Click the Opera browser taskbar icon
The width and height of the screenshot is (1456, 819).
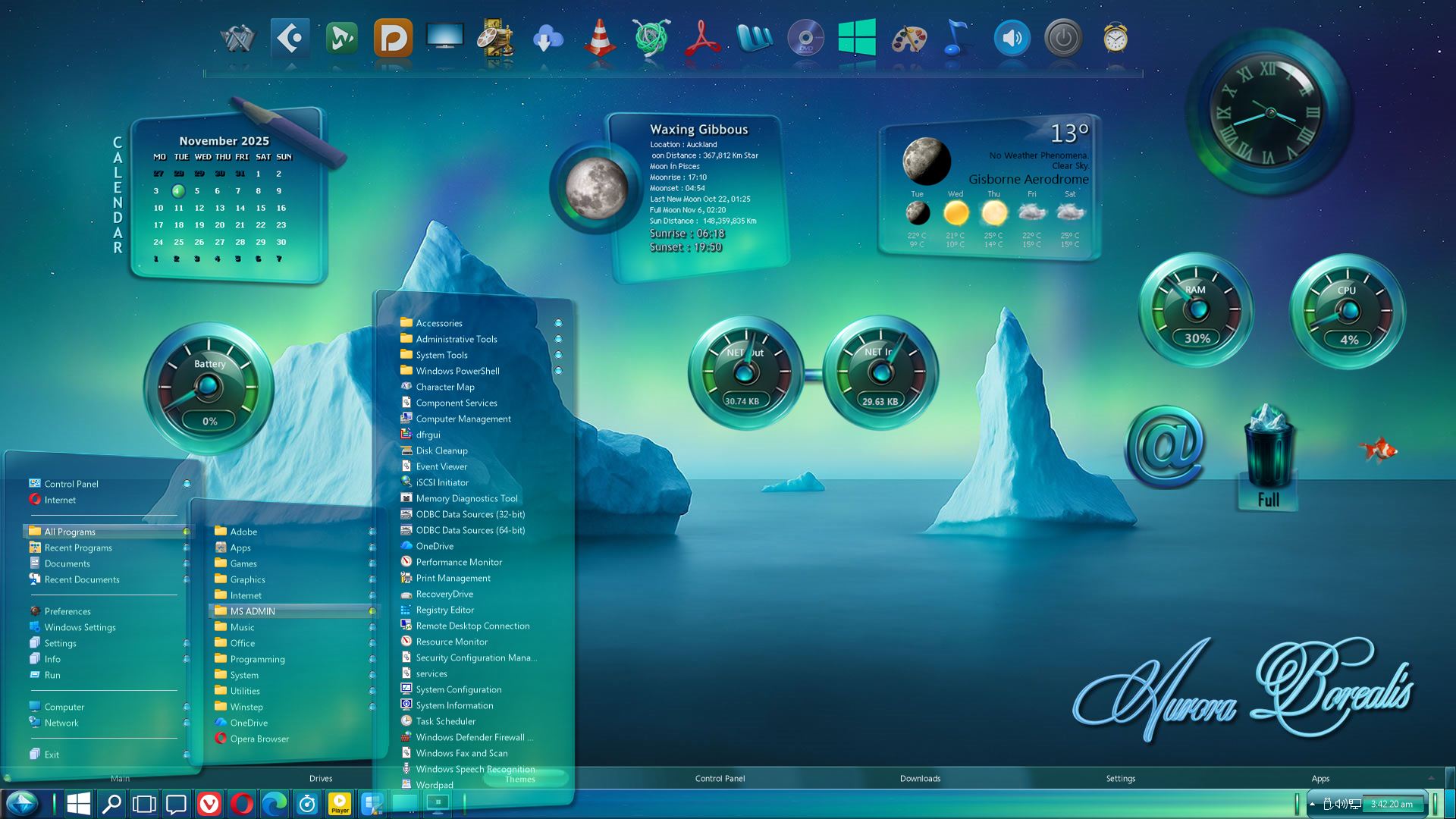pos(242,804)
